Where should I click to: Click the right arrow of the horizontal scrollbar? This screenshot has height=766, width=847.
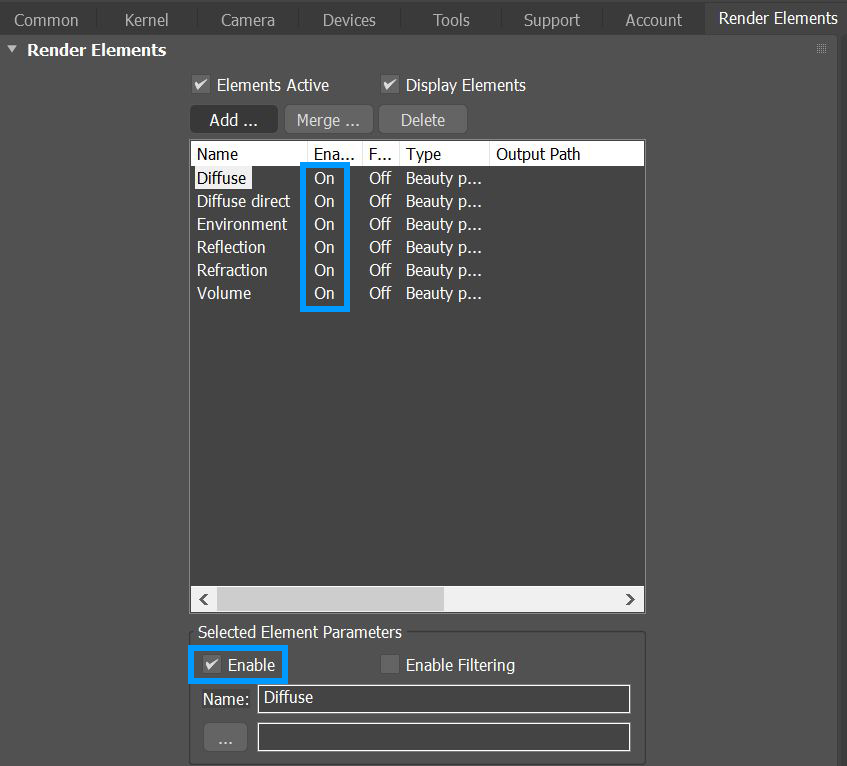pos(630,599)
